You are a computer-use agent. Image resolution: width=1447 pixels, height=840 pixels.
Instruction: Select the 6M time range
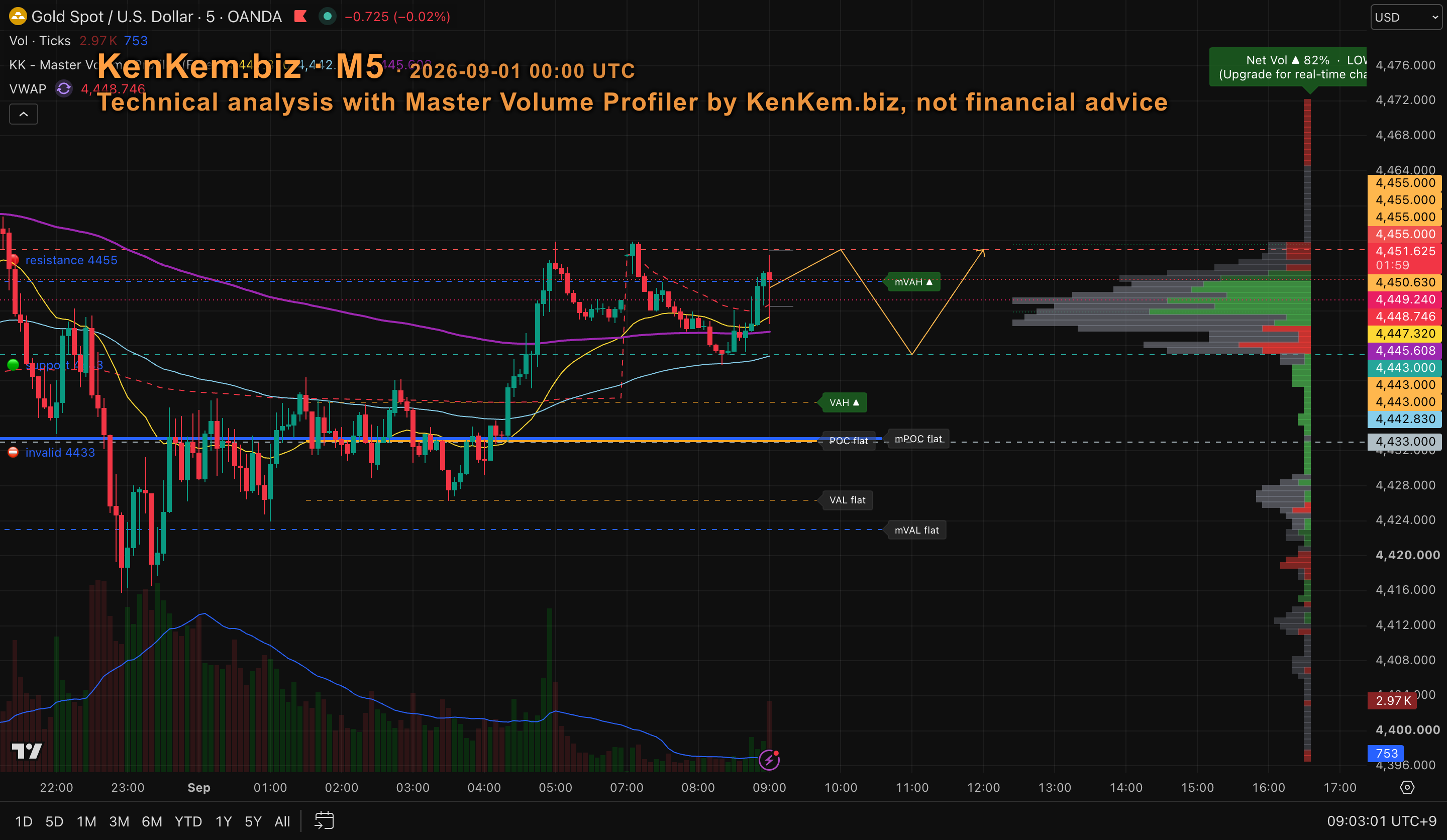(x=152, y=821)
